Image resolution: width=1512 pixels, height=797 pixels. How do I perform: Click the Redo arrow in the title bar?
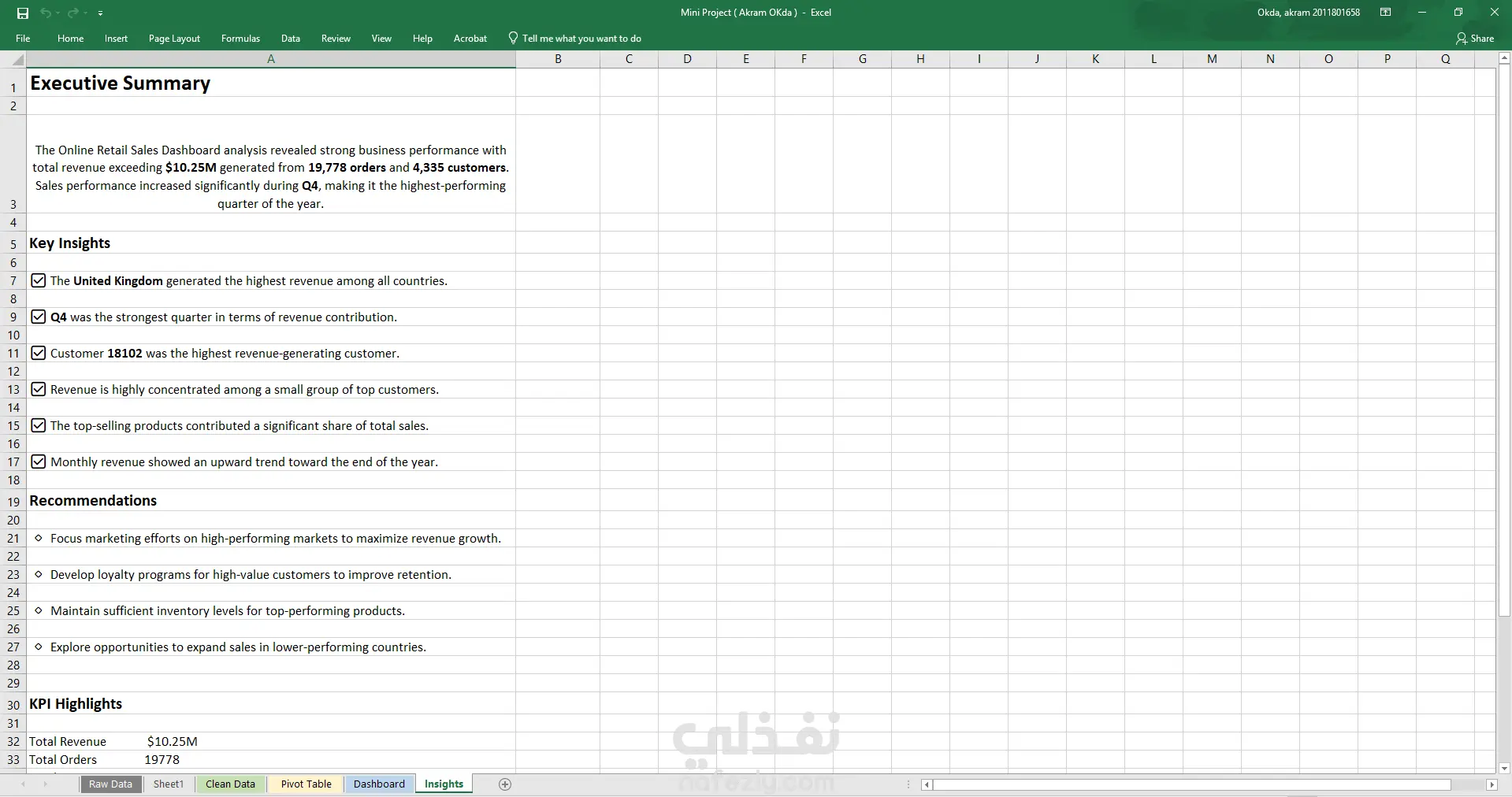tap(72, 13)
